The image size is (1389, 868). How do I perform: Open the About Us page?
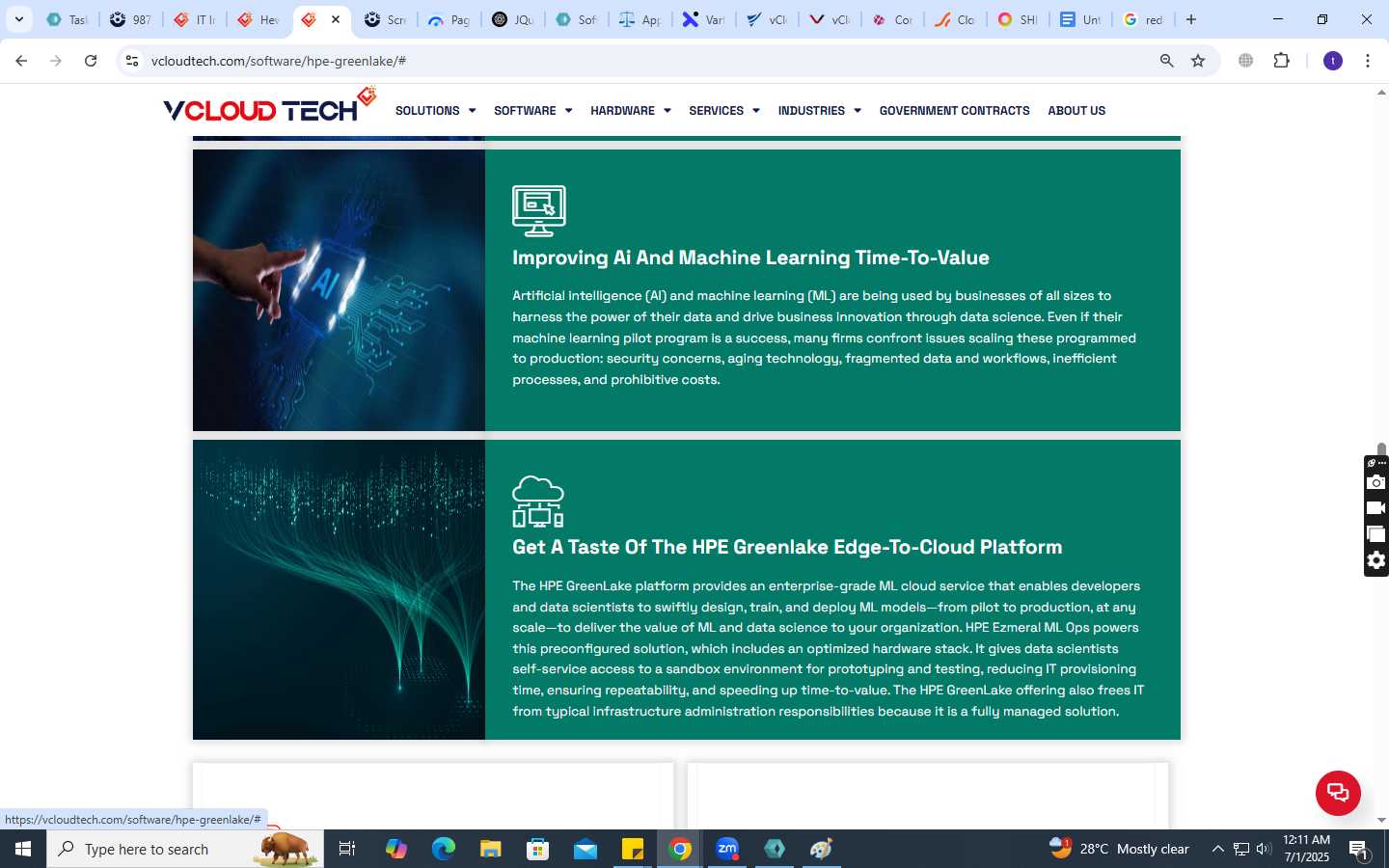(x=1076, y=111)
